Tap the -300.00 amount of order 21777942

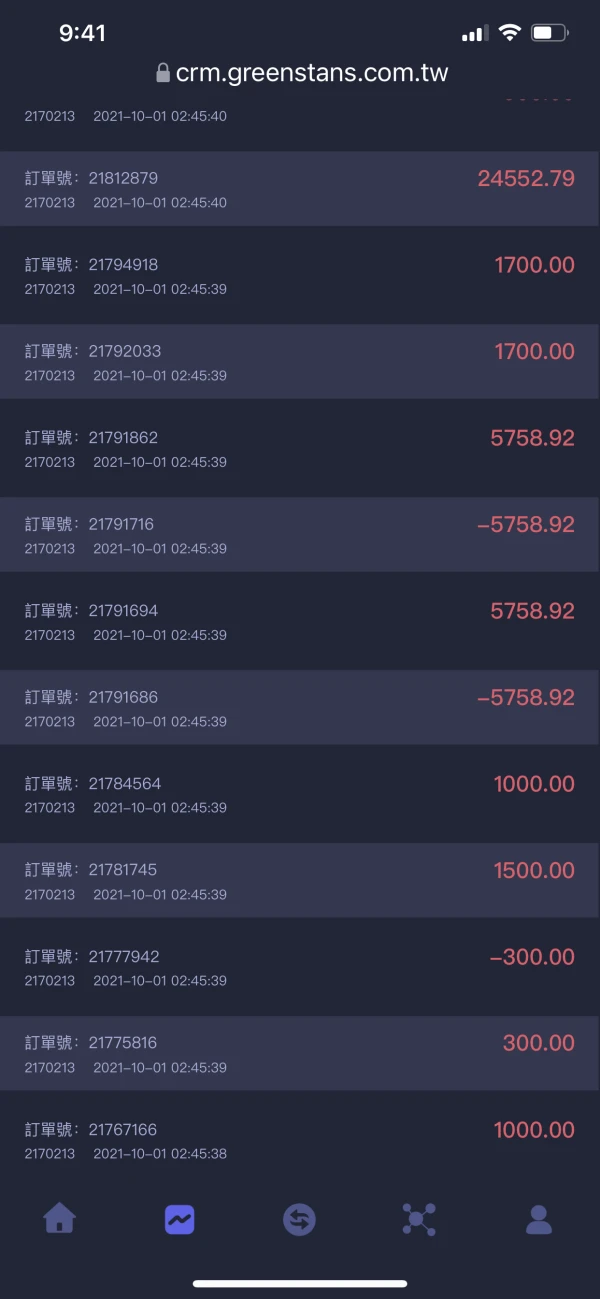pos(532,957)
